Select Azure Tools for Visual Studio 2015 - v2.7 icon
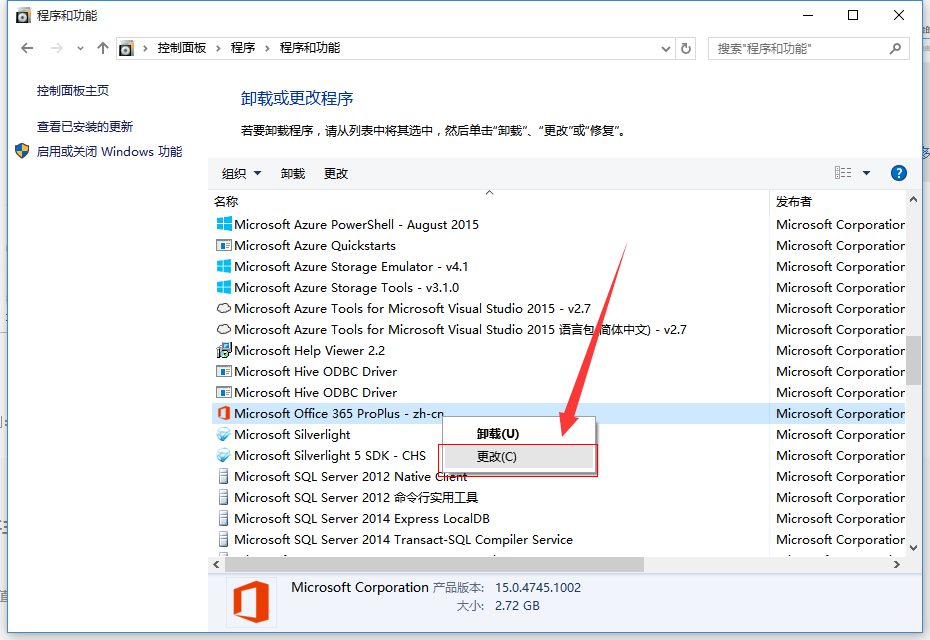 224,308
